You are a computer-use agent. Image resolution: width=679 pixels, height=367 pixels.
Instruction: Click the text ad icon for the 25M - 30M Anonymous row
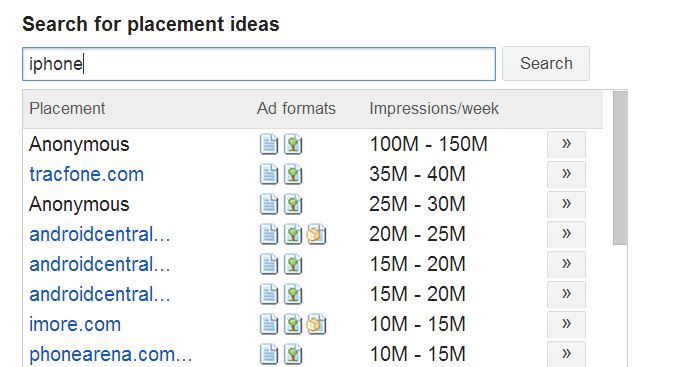(268, 204)
